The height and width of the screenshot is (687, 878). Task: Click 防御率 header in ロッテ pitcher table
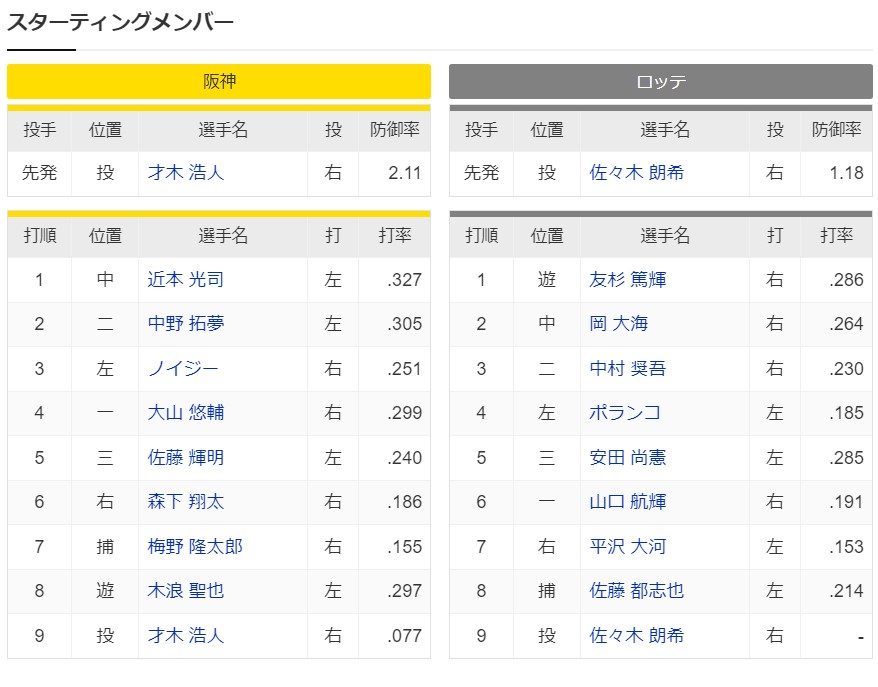tap(837, 130)
